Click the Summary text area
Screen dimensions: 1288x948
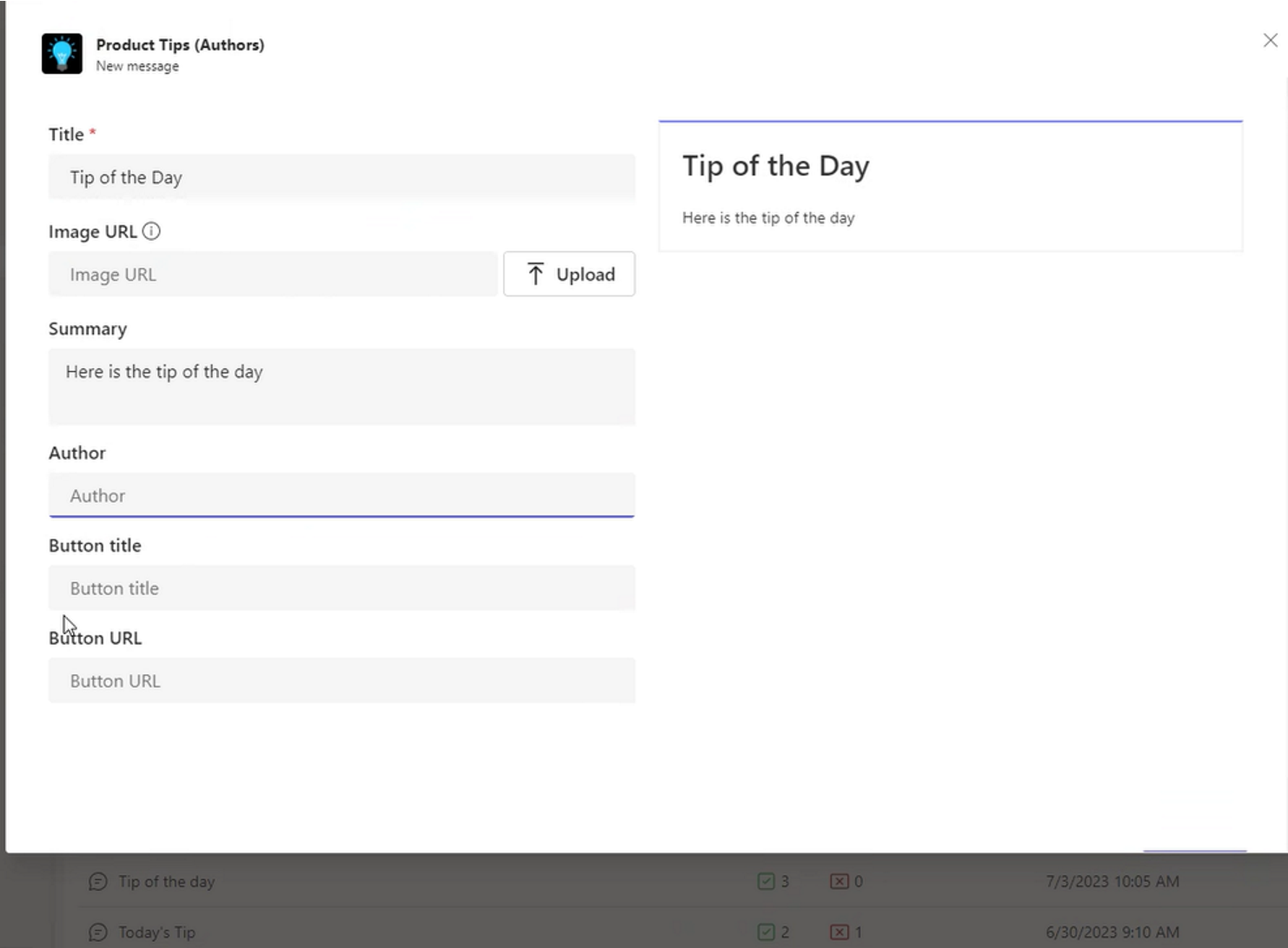342,387
